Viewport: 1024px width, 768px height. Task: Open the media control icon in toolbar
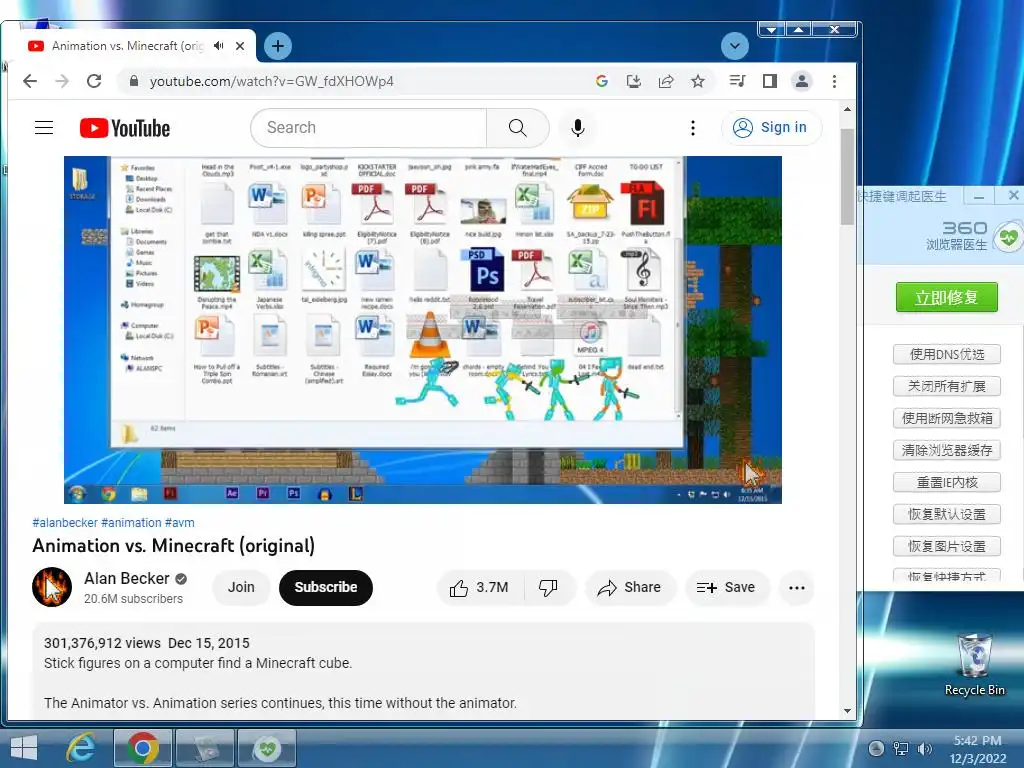(737, 81)
